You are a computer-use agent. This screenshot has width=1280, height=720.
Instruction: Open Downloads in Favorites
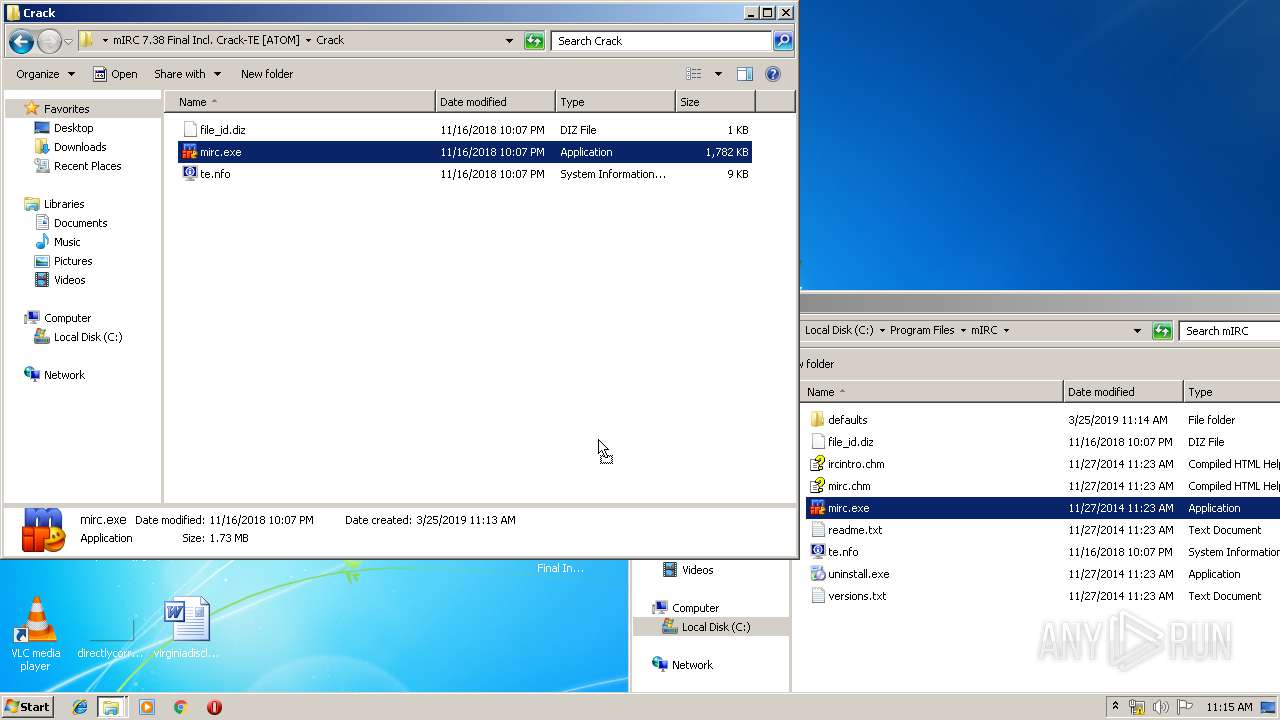pyautogui.click(x=80, y=147)
